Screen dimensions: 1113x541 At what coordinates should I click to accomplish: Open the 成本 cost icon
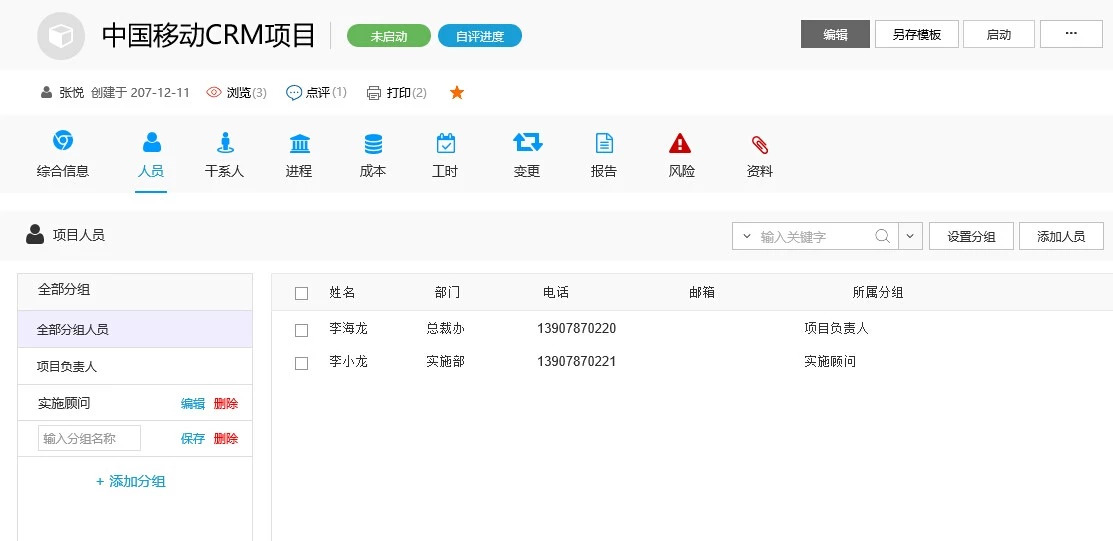(373, 142)
